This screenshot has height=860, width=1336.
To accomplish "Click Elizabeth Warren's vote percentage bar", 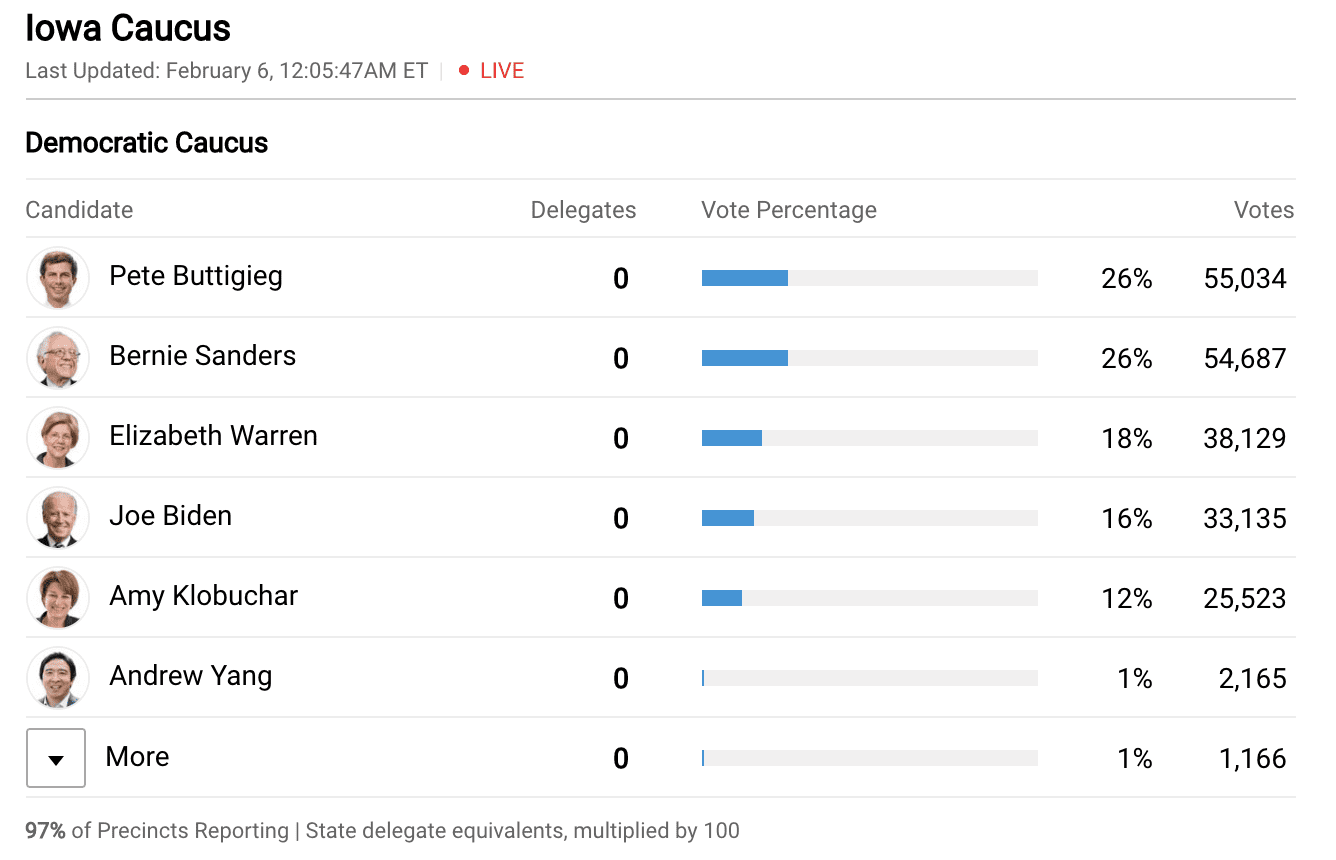I will (x=870, y=438).
